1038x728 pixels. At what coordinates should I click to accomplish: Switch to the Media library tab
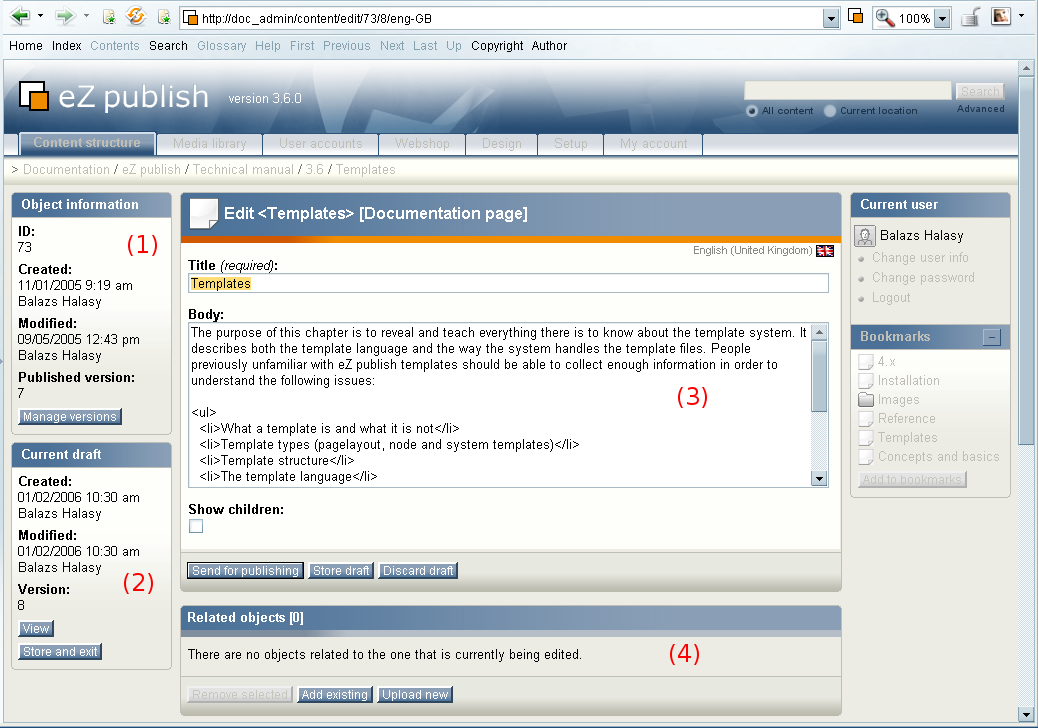[209, 144]
